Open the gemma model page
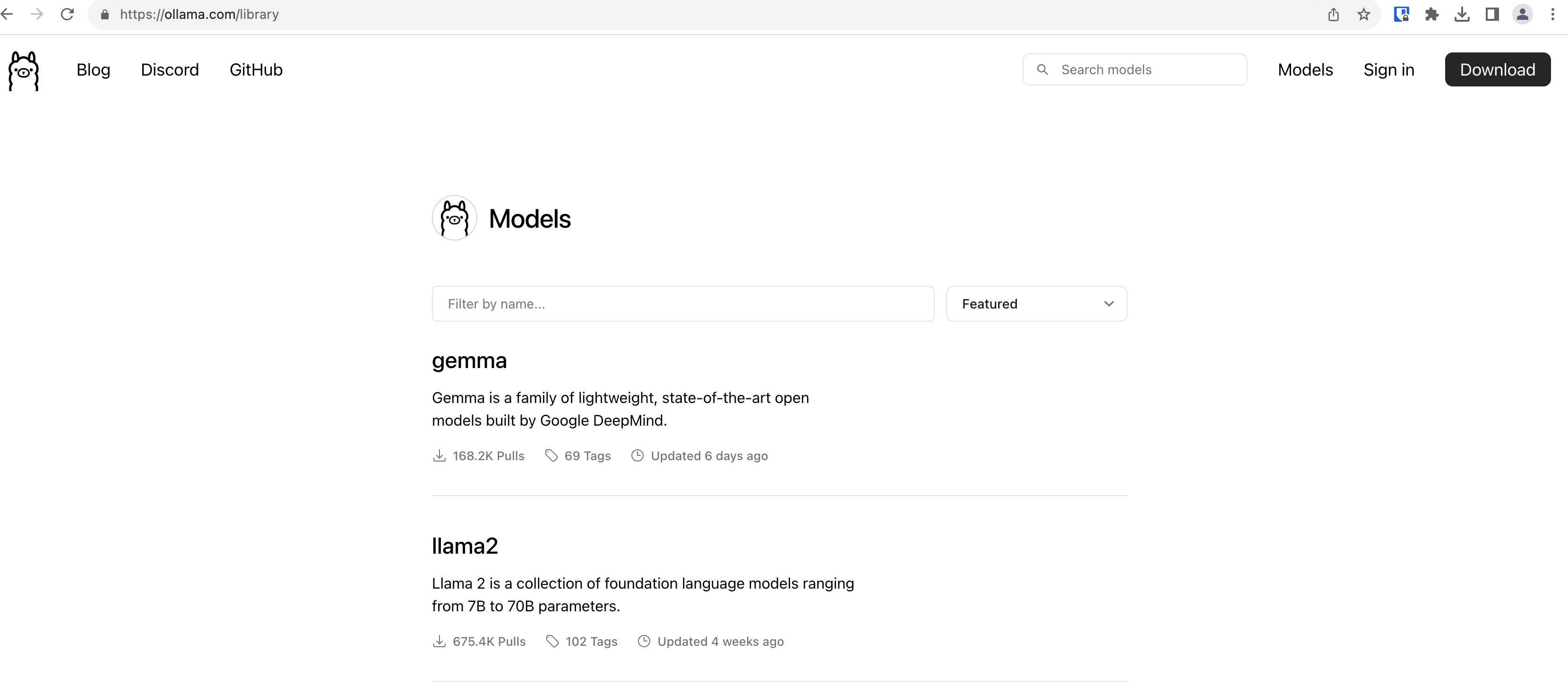Image resolution: width=1568 pixels, height=685 pixels. tap(469, 361)
